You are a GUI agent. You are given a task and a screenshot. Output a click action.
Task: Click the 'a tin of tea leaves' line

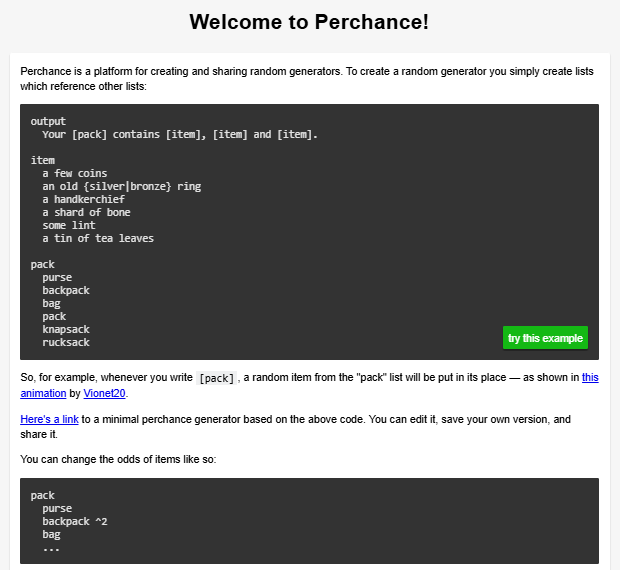click(98, 238)
